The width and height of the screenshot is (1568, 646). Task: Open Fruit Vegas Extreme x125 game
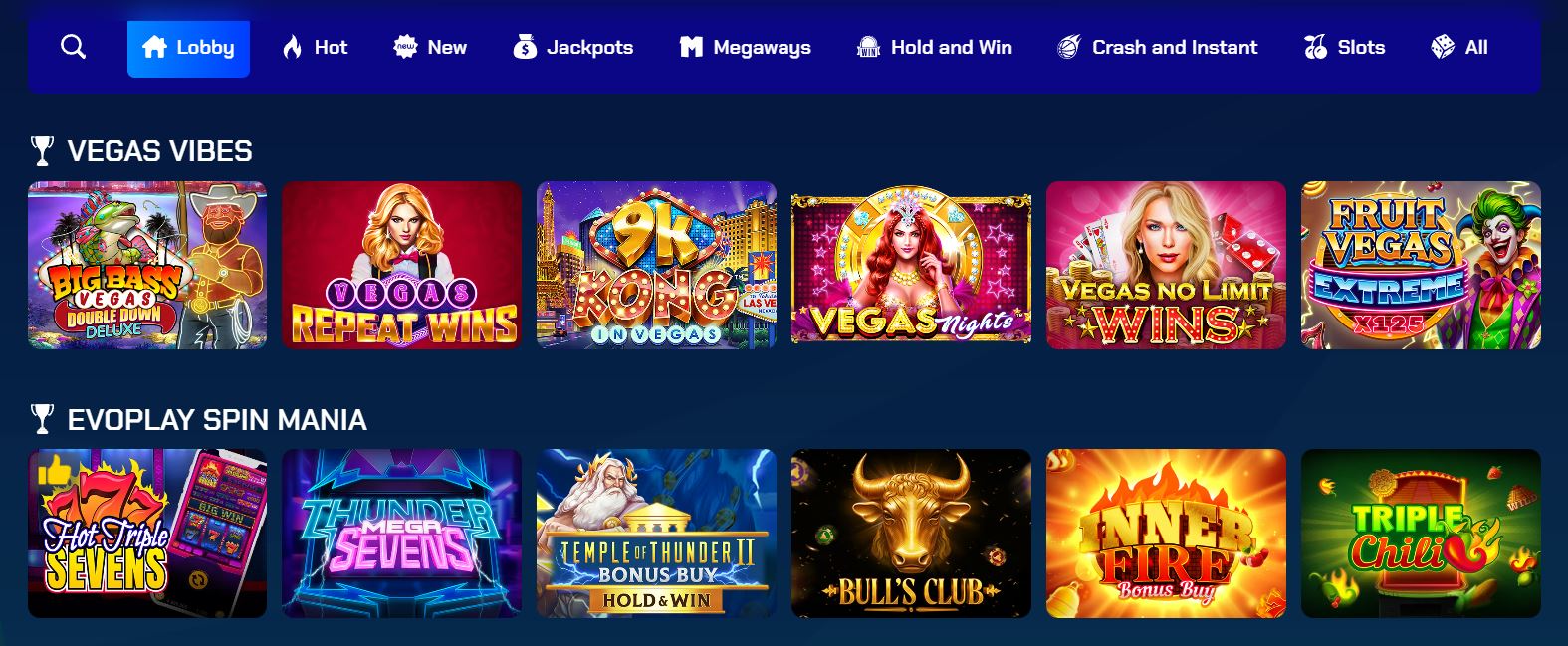click(1421, 265)
